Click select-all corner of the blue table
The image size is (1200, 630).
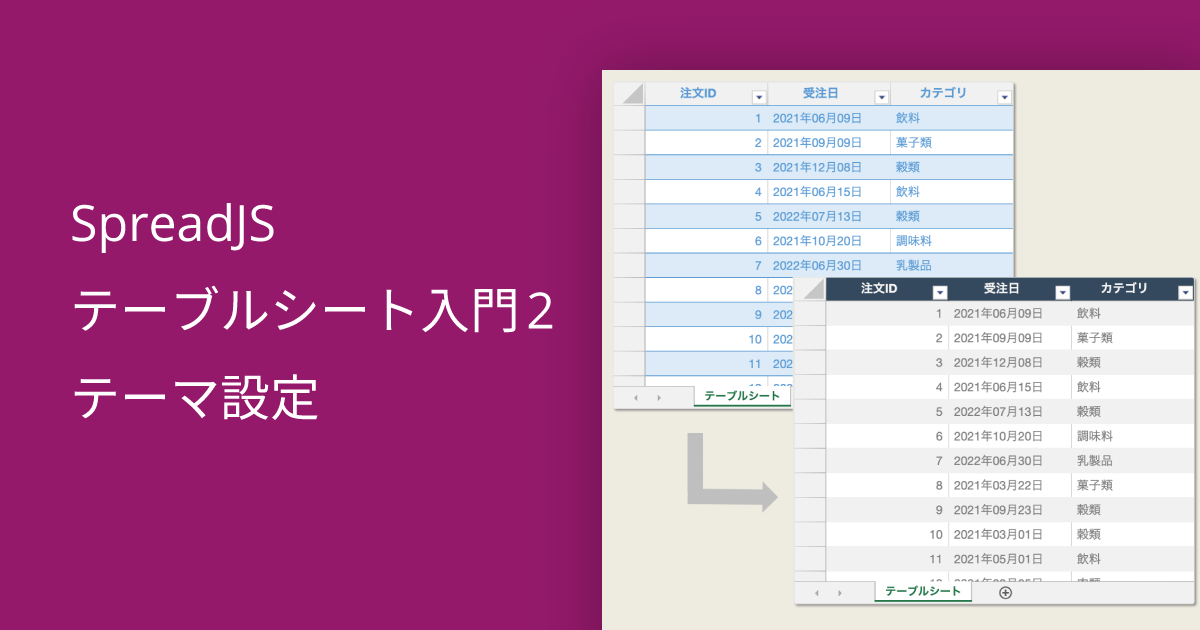tap(629, 94)
